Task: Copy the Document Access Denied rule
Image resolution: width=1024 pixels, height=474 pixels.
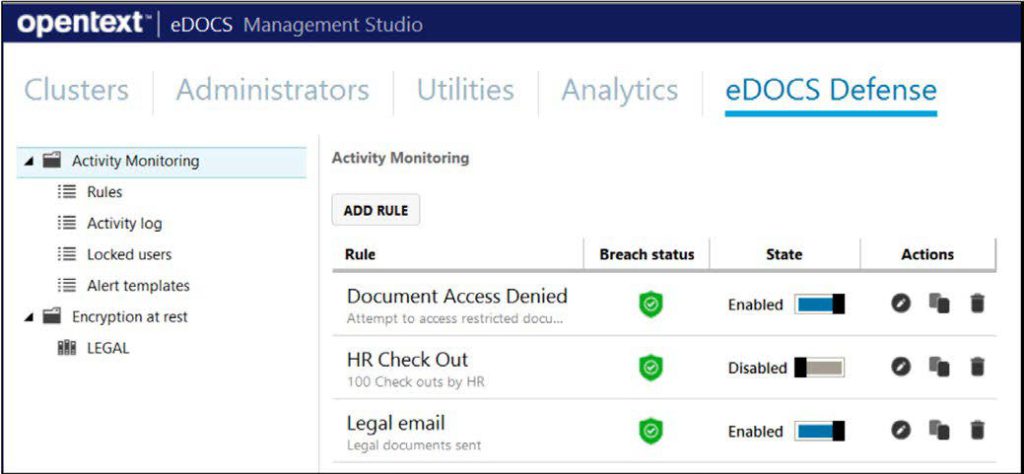Action: point(939,304)
